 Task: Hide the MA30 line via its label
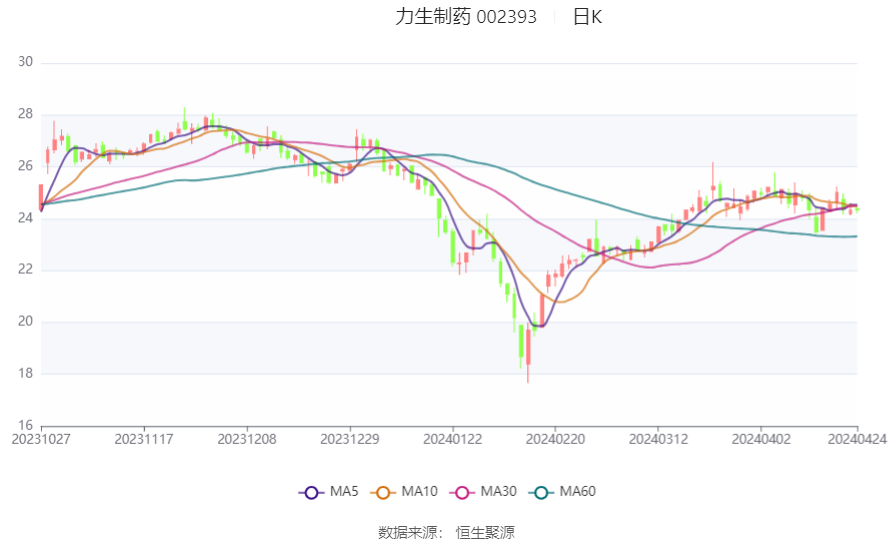coord(498,491)
